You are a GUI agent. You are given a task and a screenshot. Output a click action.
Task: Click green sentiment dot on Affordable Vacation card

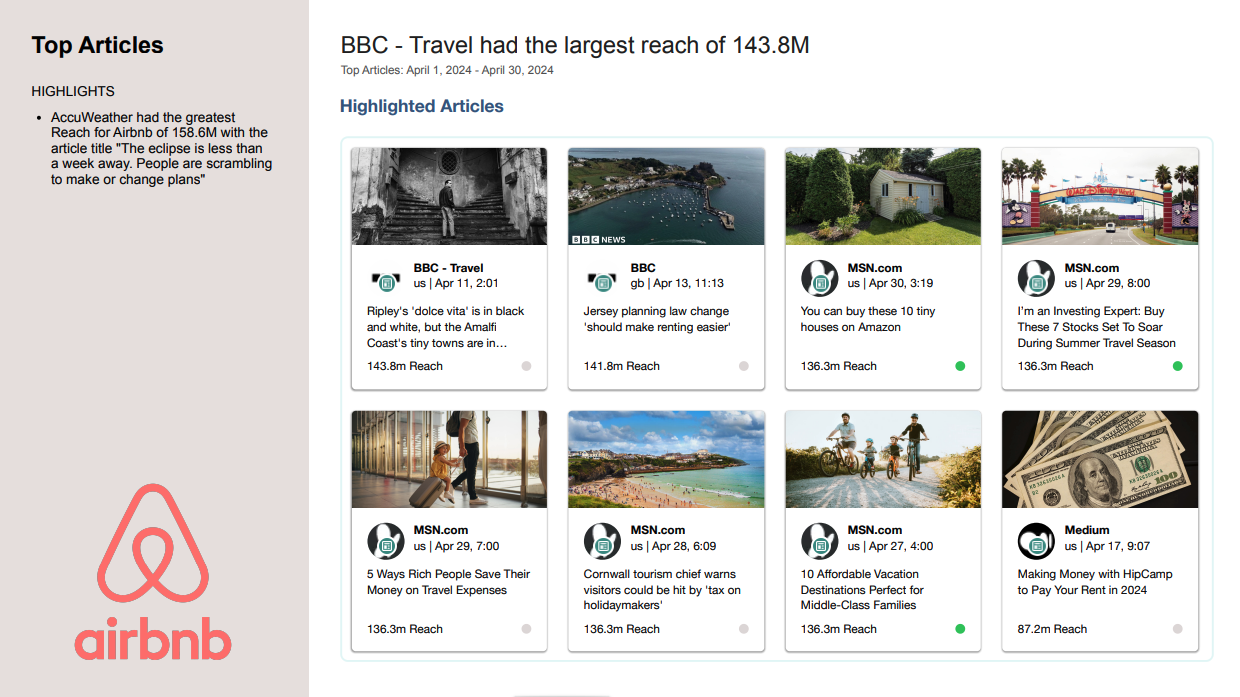pyautogui.click(x=960, y=629)
